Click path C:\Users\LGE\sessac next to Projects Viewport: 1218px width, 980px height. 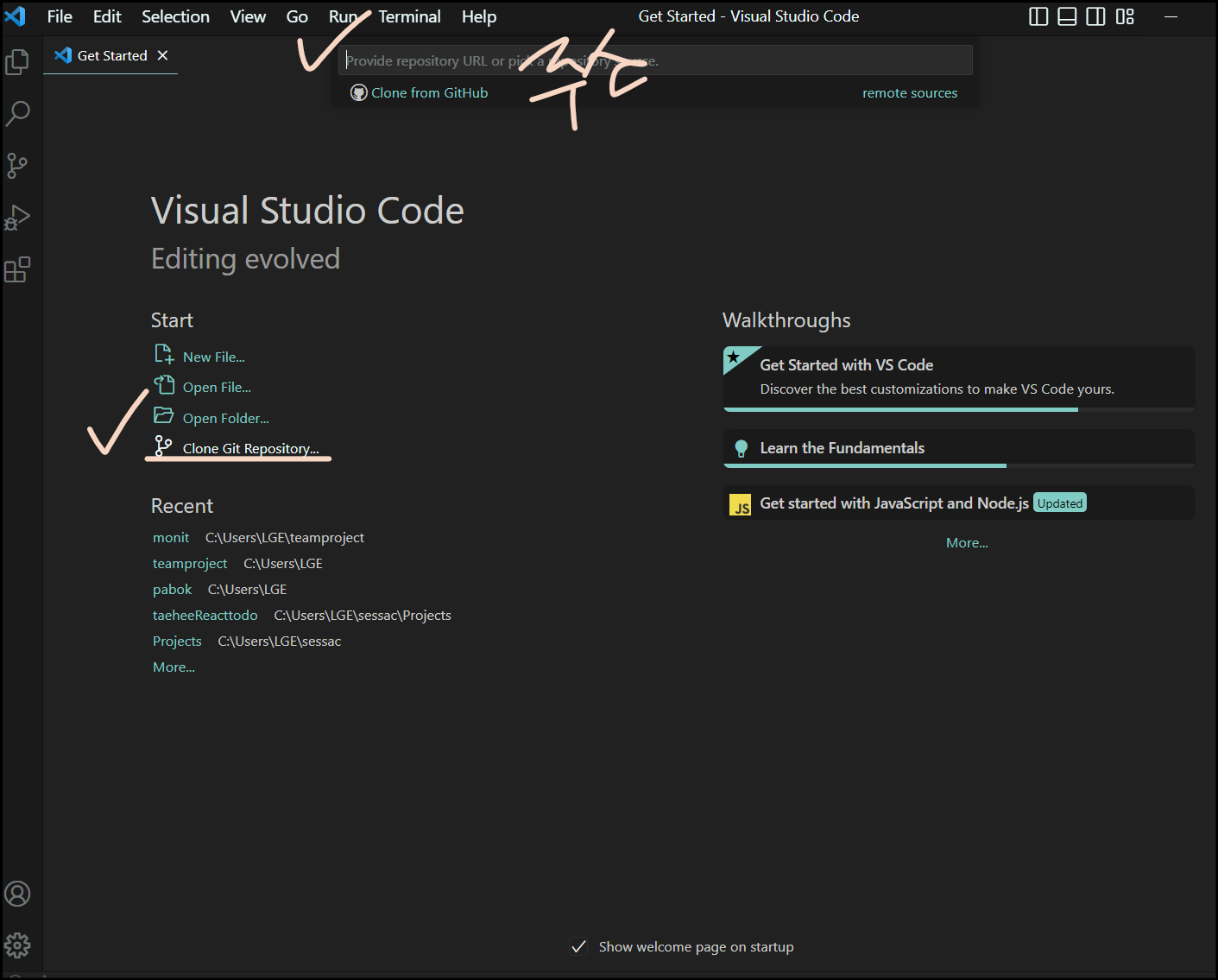(x=280, y=641)
